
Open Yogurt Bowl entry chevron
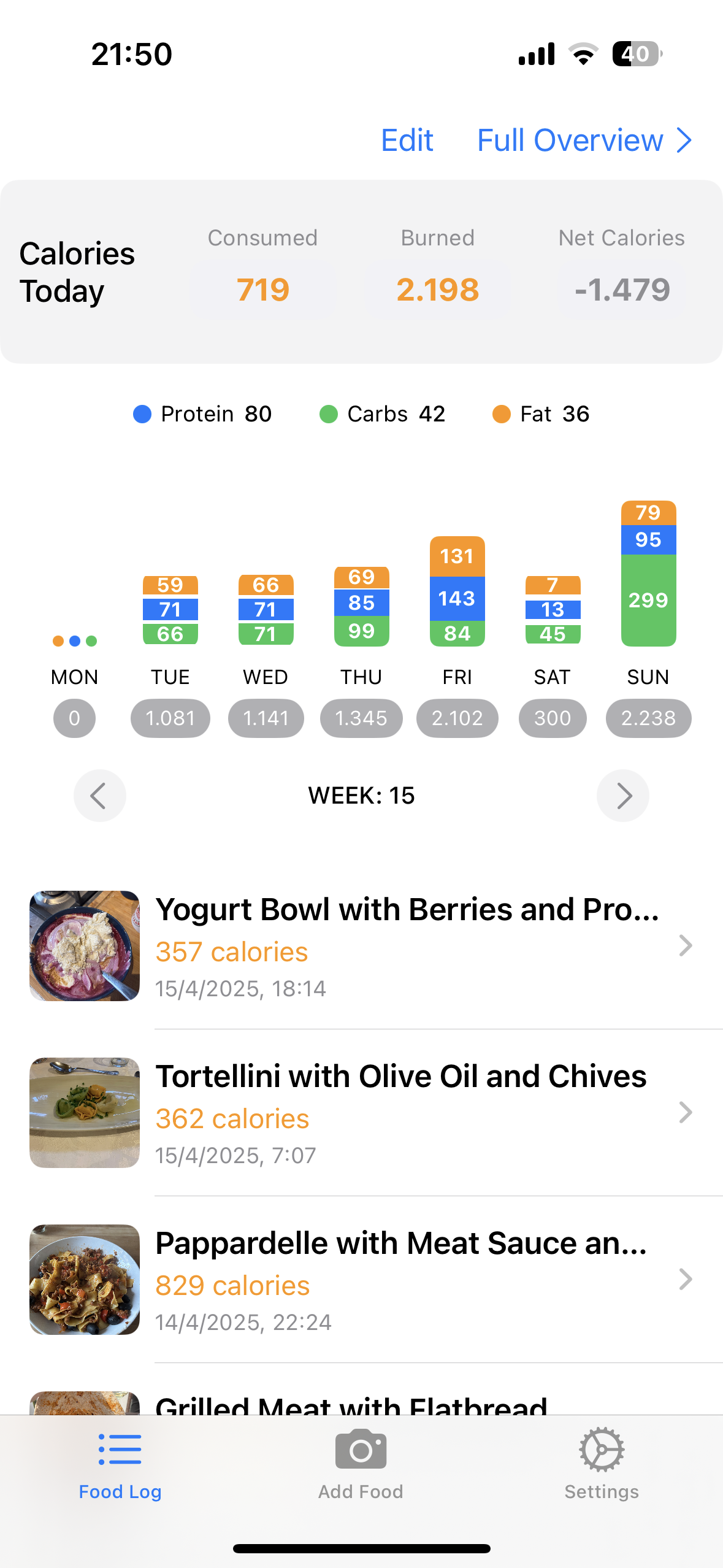(x=685, y=946)
